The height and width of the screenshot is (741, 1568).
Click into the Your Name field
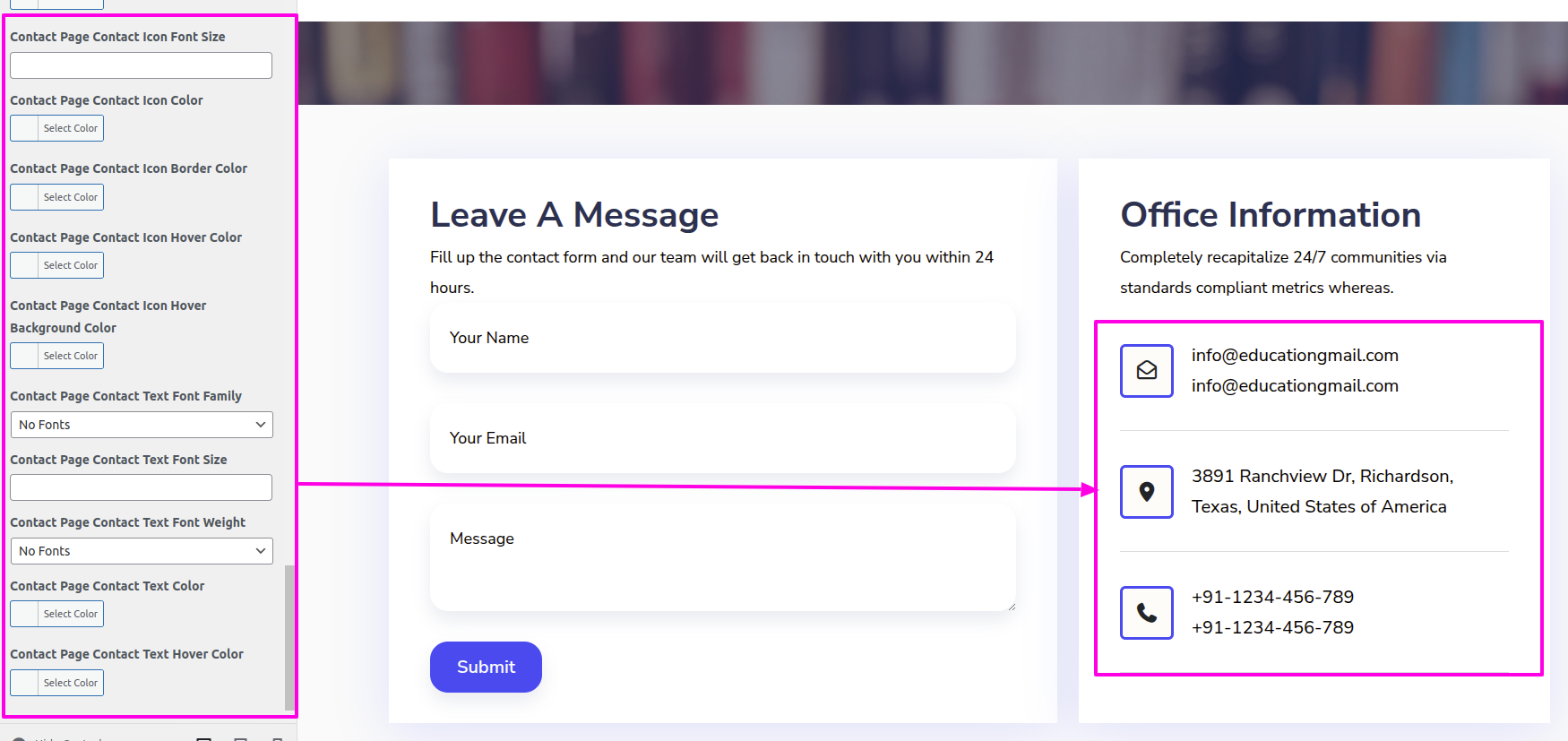tap(722, 338)
